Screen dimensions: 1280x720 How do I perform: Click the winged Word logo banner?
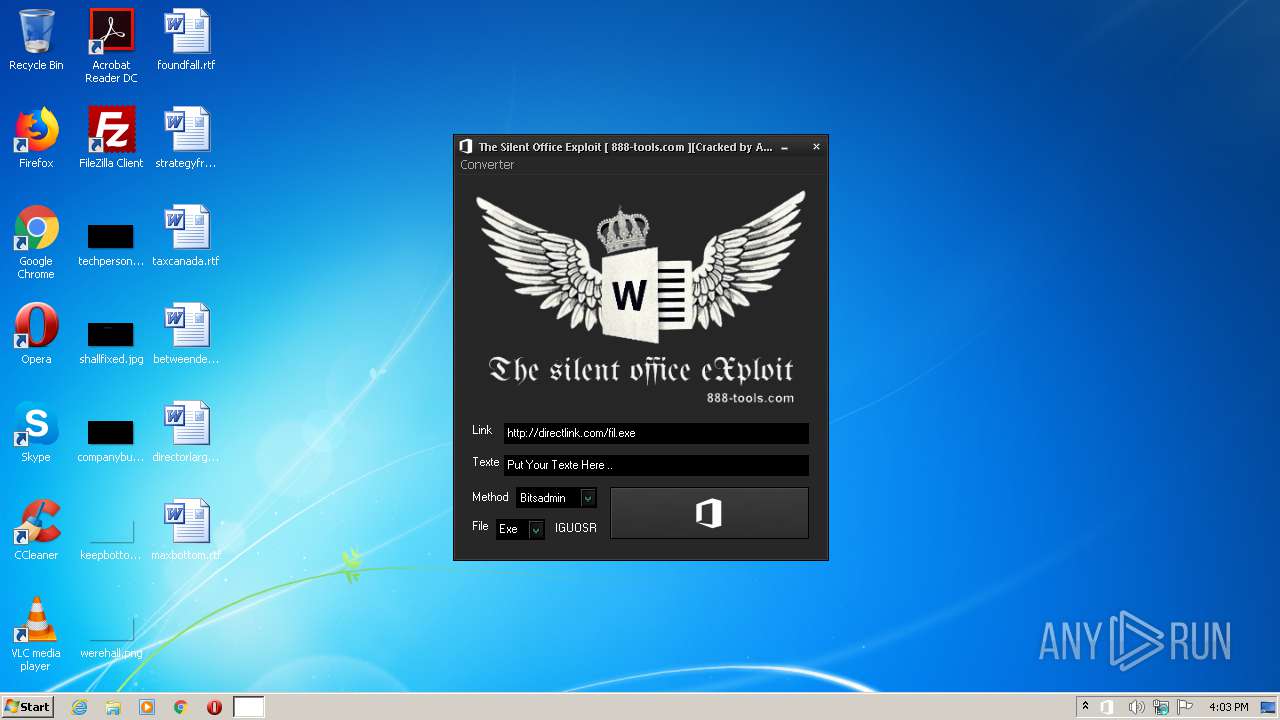pos(641,269)
